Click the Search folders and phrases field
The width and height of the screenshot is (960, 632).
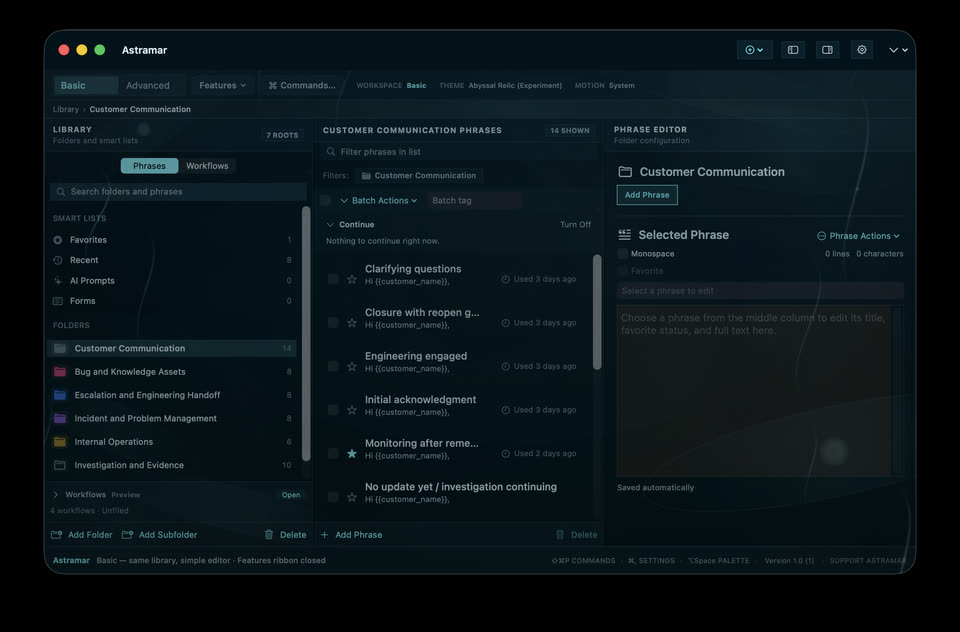pos(178,192)
